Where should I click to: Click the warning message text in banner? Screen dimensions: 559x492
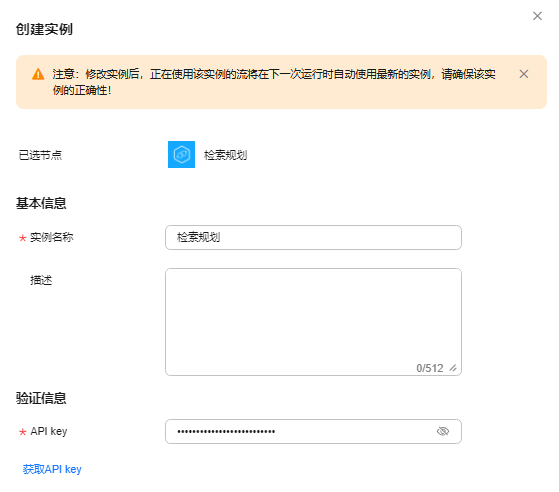click(x=274, y=82)
